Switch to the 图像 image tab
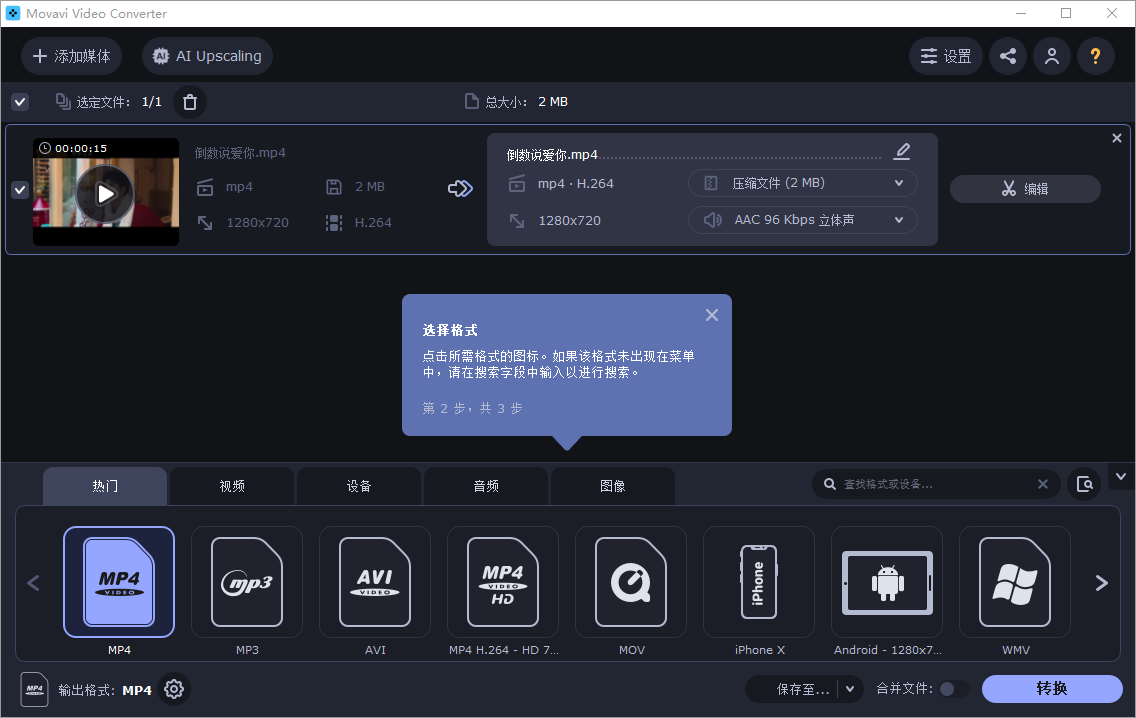 612,486
